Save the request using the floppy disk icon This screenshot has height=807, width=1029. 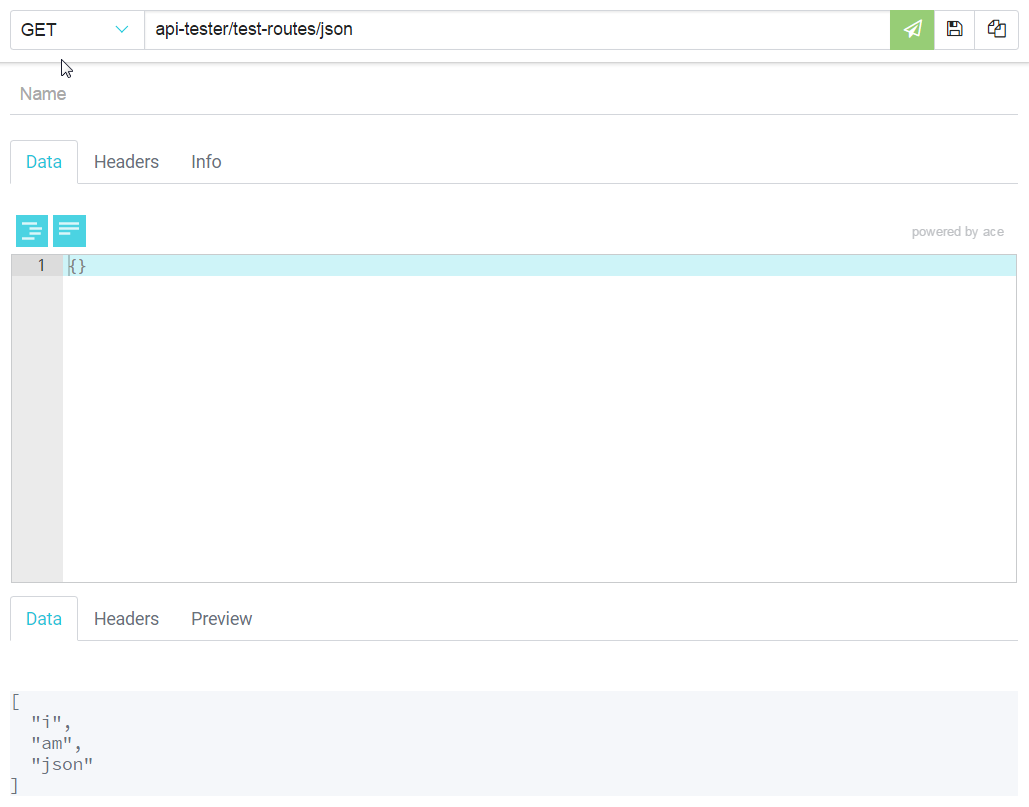[954, 30]
